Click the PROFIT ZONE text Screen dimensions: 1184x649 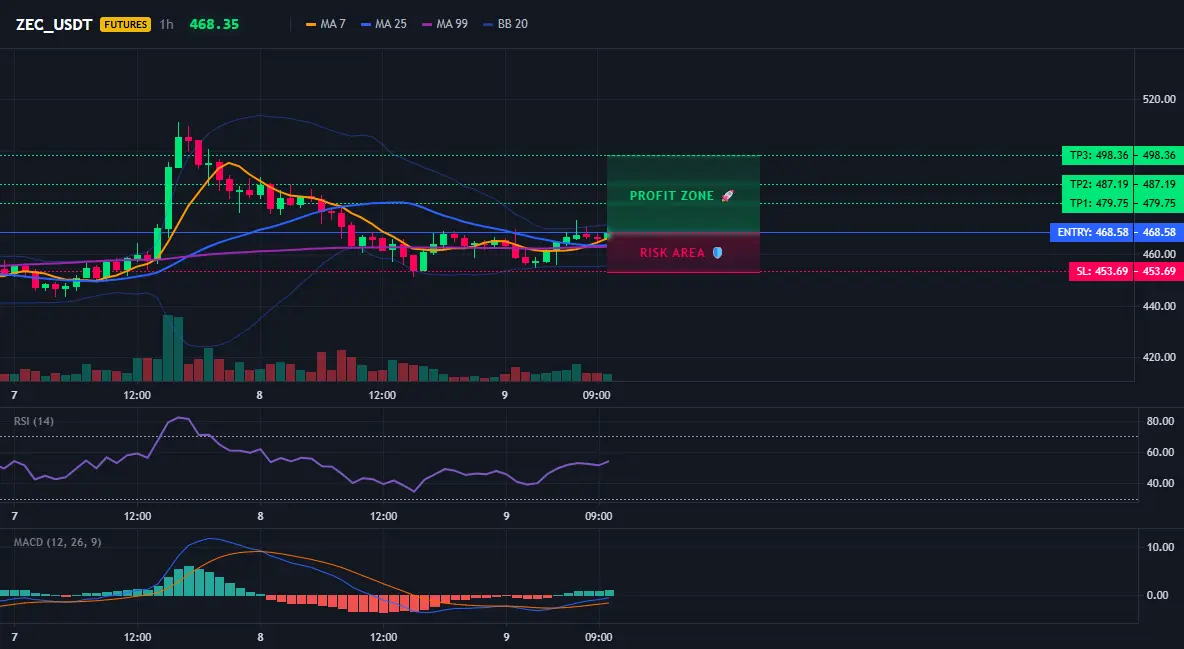click(x=672, y=196)
